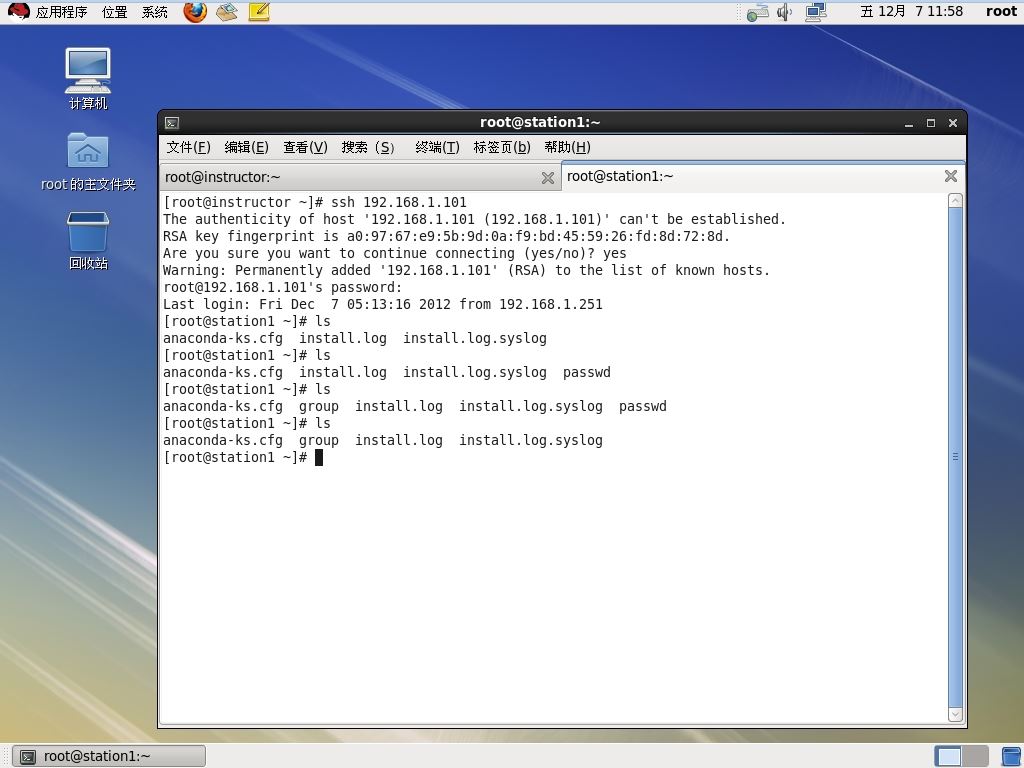Open the 文件(F) menu
1024x768 pixels.
[188, 148]
